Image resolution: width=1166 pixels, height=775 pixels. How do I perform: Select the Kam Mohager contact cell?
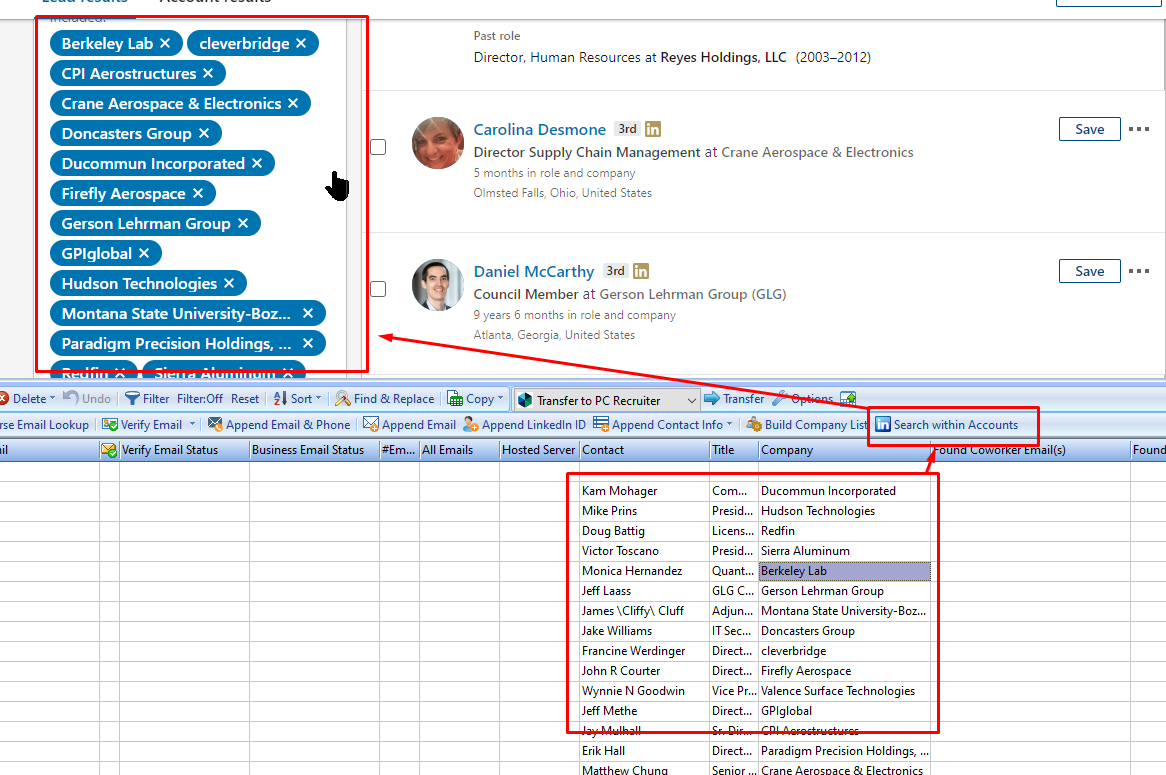click(x=644, y=491)
